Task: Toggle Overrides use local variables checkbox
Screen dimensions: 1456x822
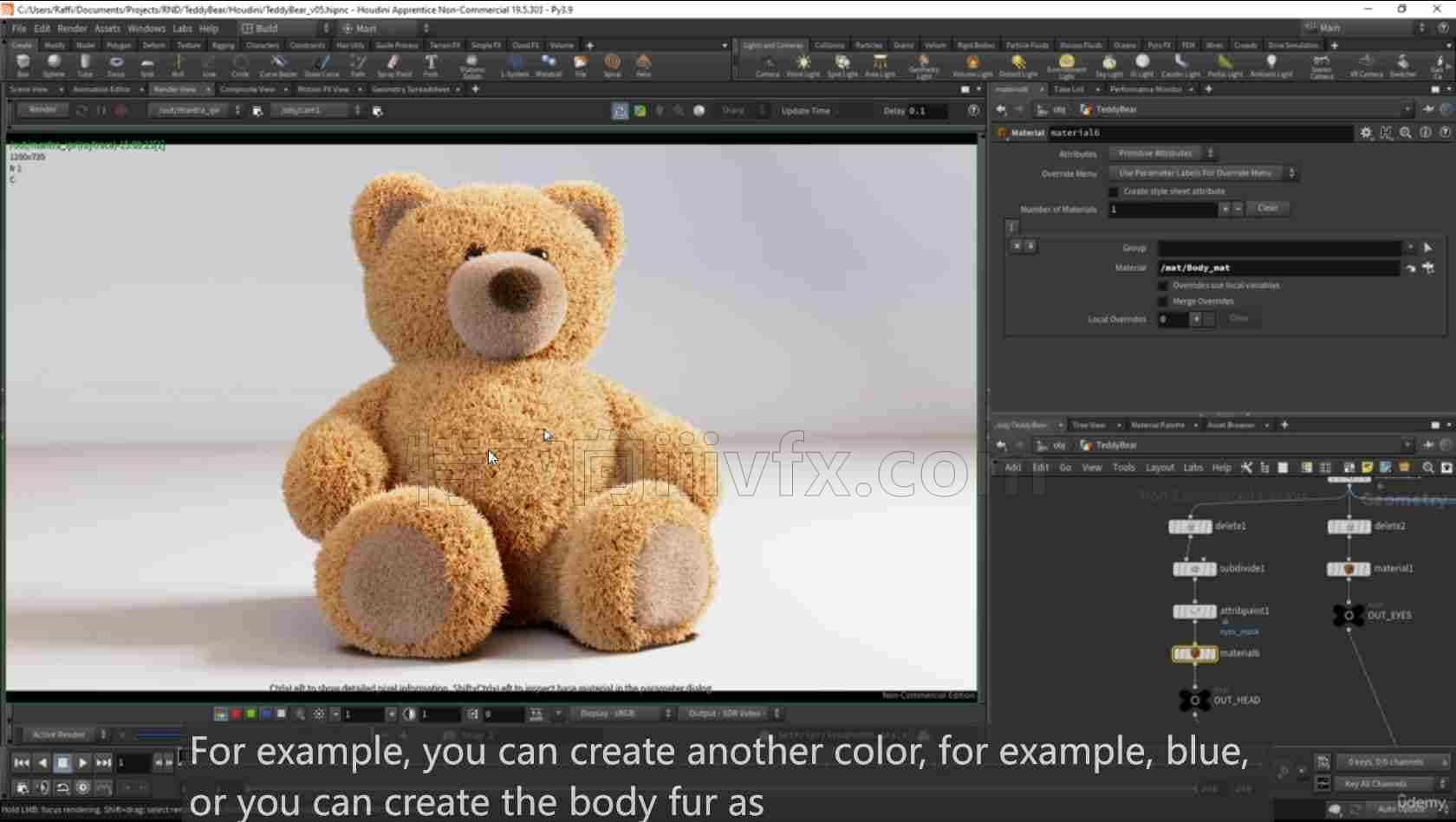Action: (1163, 285)
